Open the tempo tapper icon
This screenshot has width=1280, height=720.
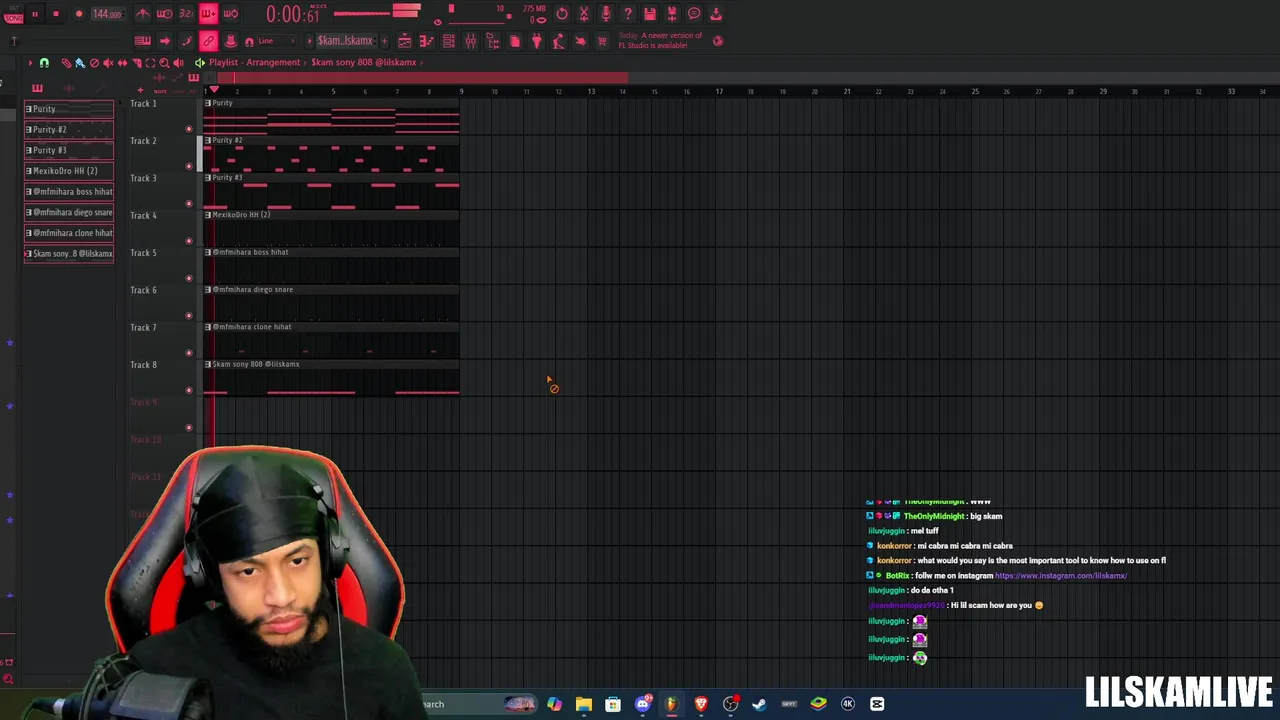(558, 41)
